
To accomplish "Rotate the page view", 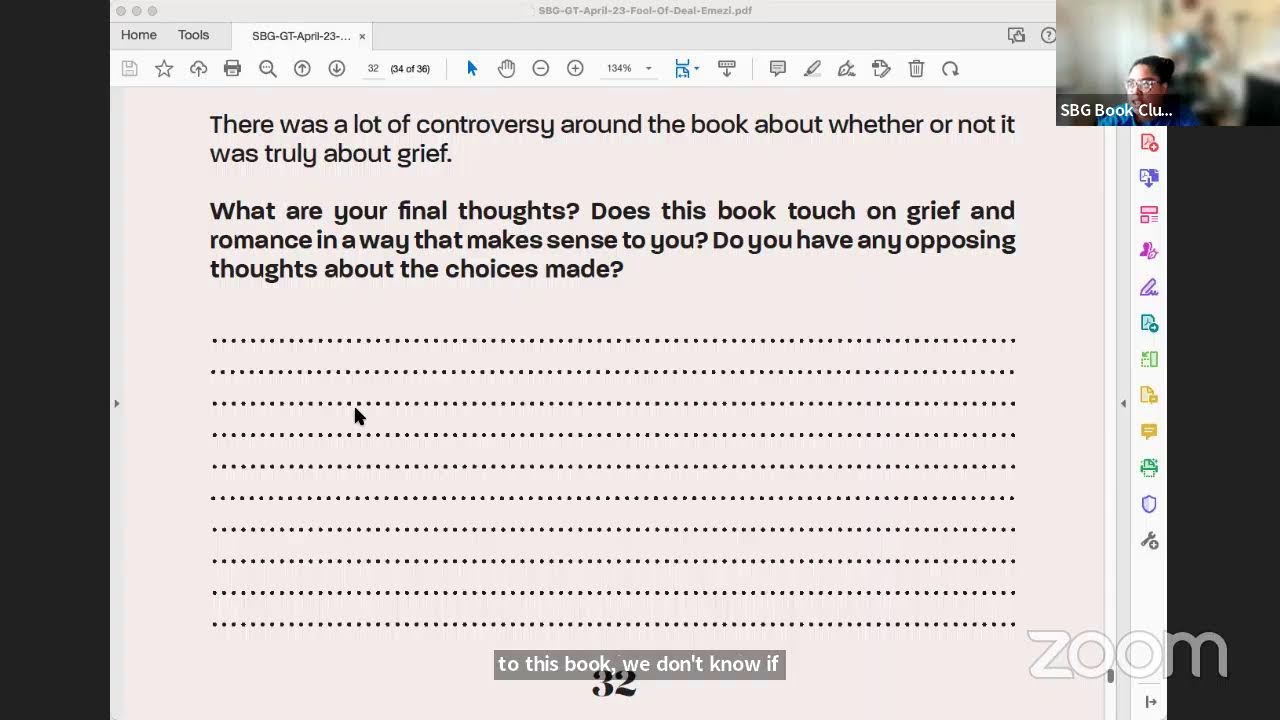I will pyautogui.click(x=950, y=68).
